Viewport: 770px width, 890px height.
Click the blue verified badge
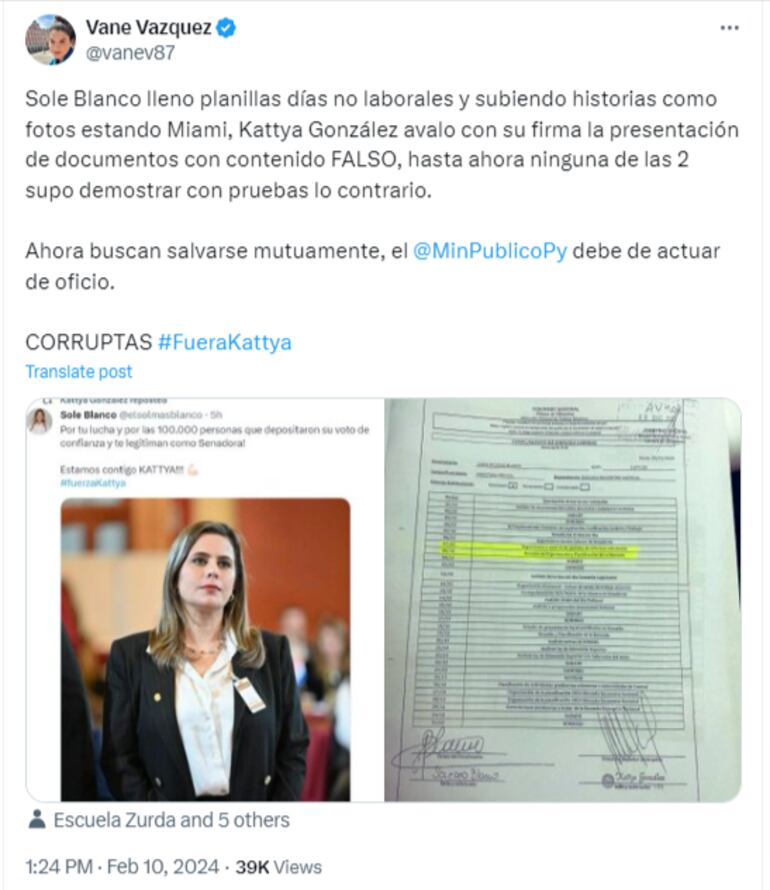tap(226, 27)
